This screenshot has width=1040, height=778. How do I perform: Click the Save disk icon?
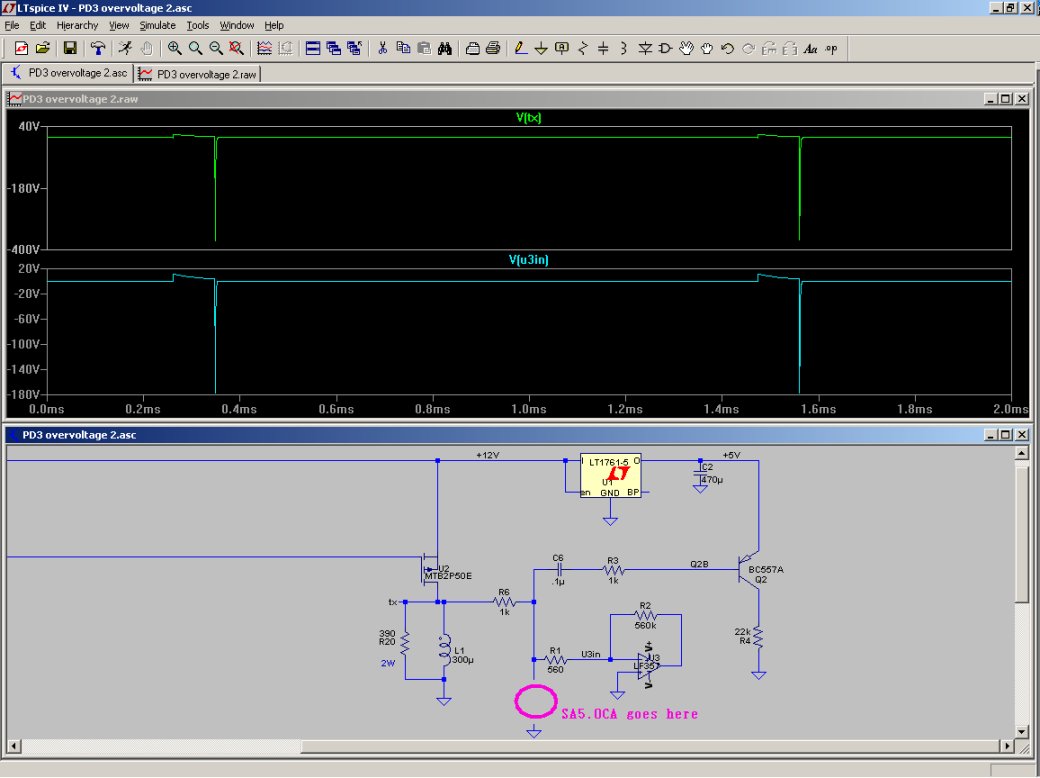[x=70, y=48]
